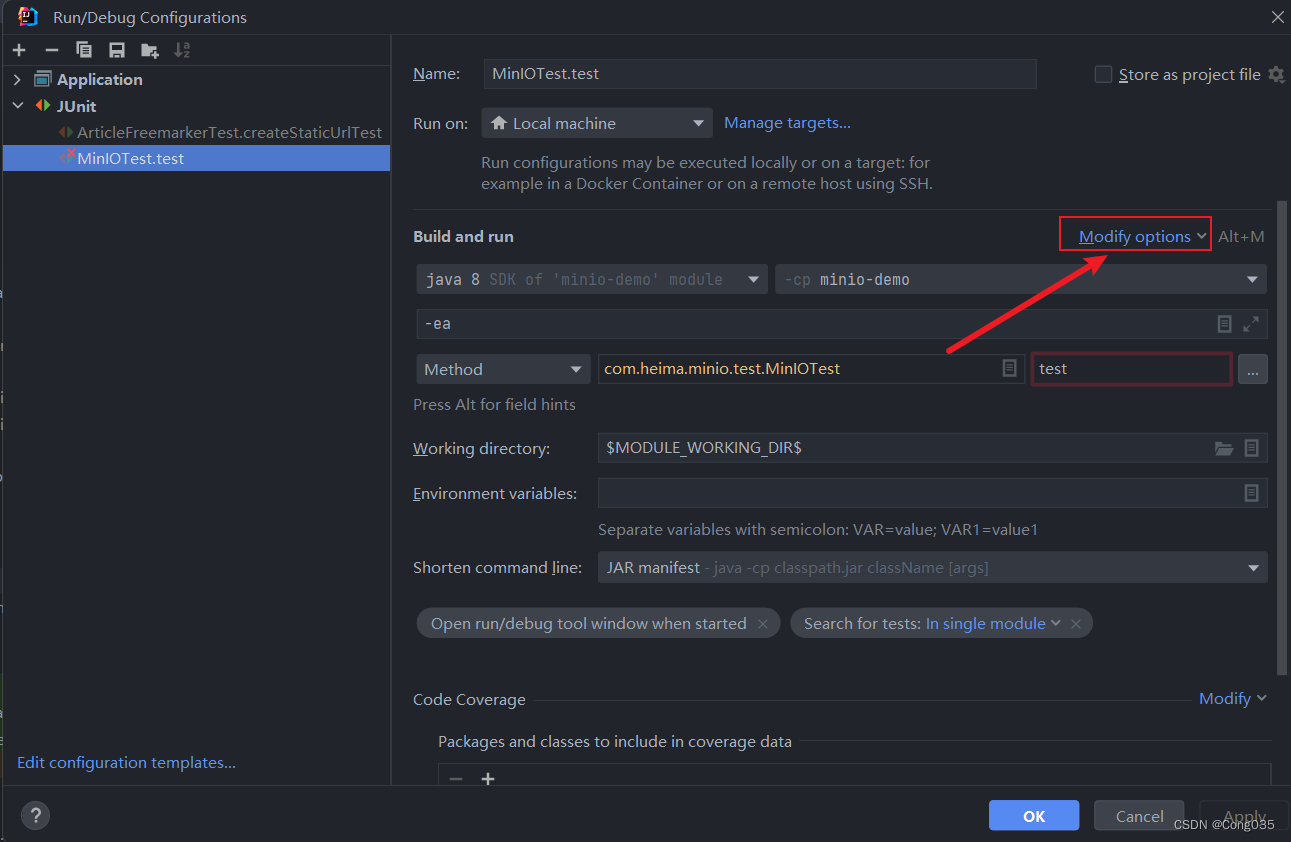Save the current configuration

pyautogui.click(x=117, y=49)
